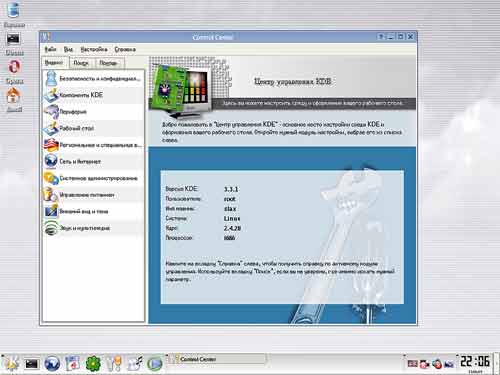
Task: Launch the globe web browser panel icon
Action: click(52, 363)
